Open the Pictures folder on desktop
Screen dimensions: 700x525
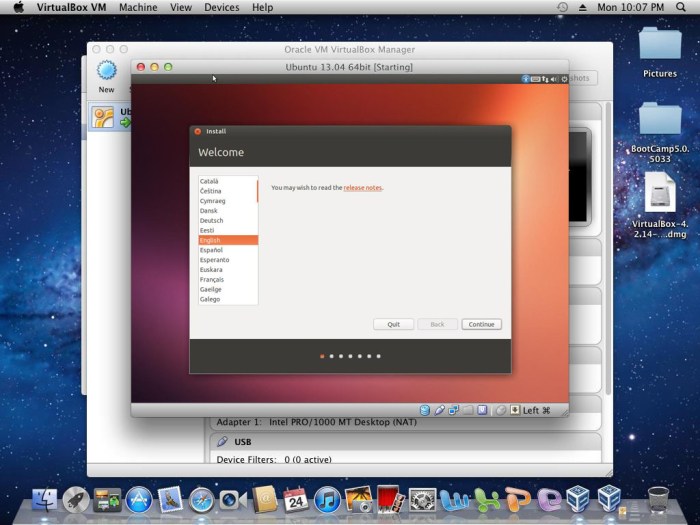(x=660, y=48)
